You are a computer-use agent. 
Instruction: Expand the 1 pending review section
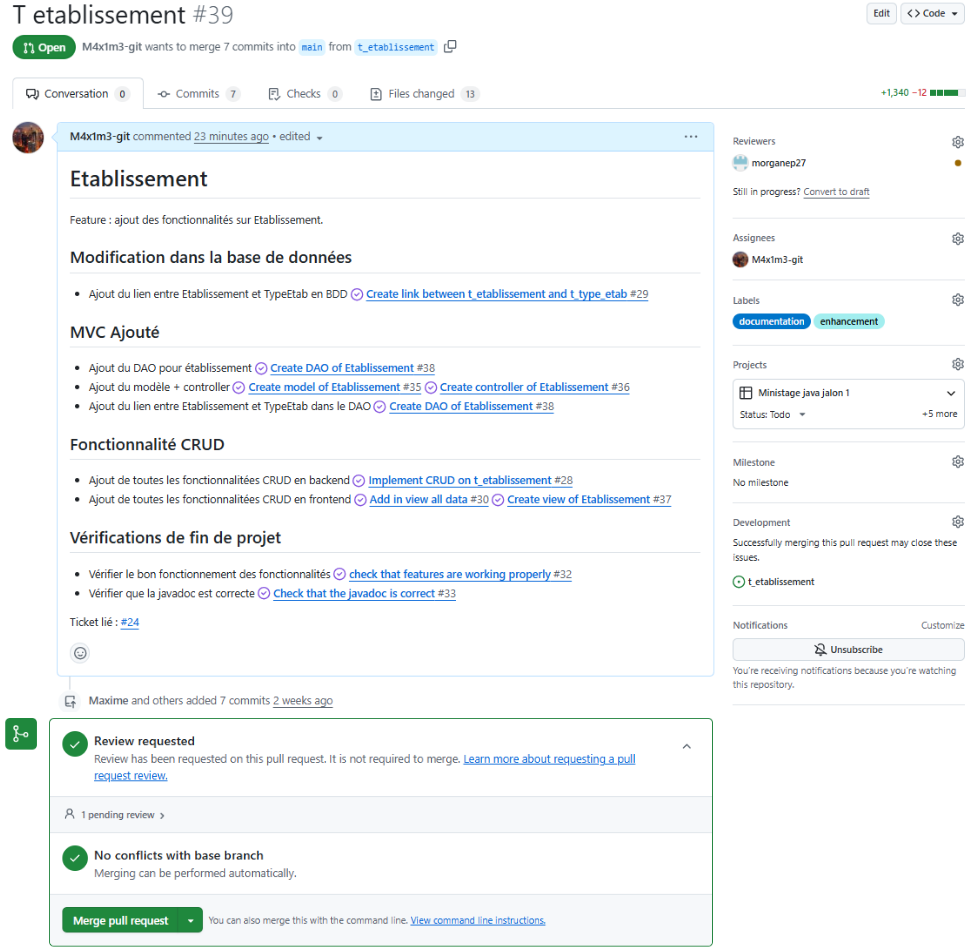(119, 815)
